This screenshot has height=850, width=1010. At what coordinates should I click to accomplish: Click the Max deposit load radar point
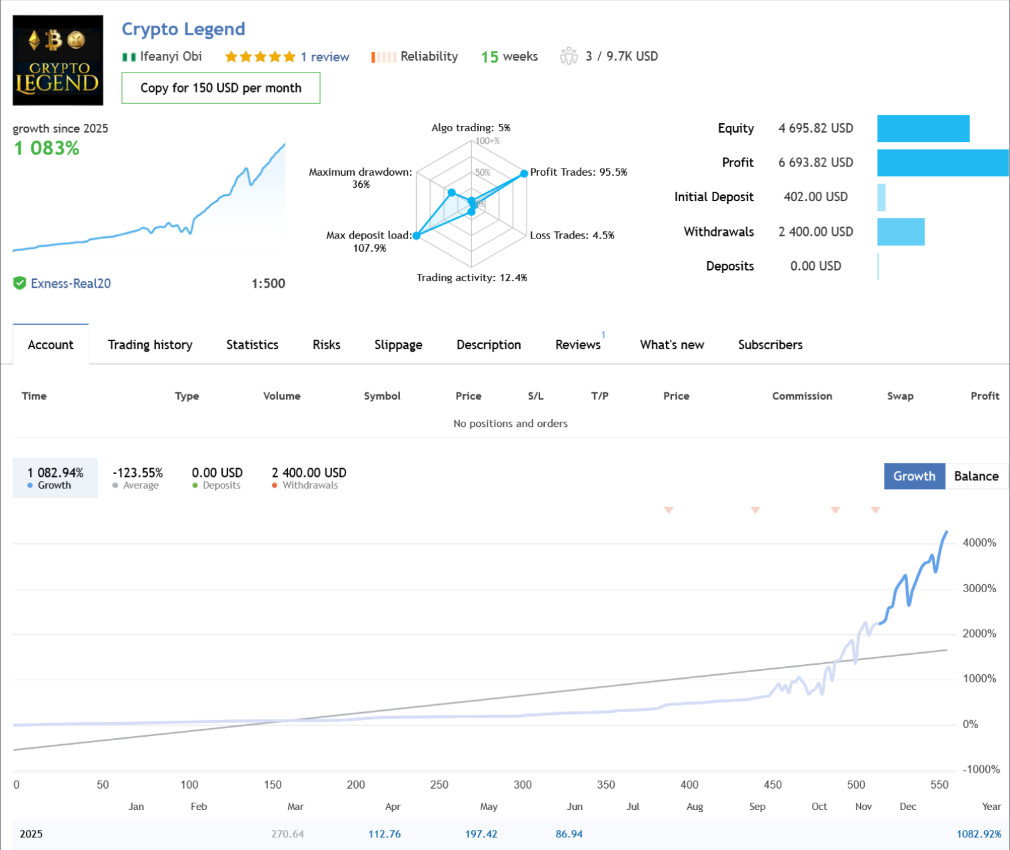click(417, 236)
